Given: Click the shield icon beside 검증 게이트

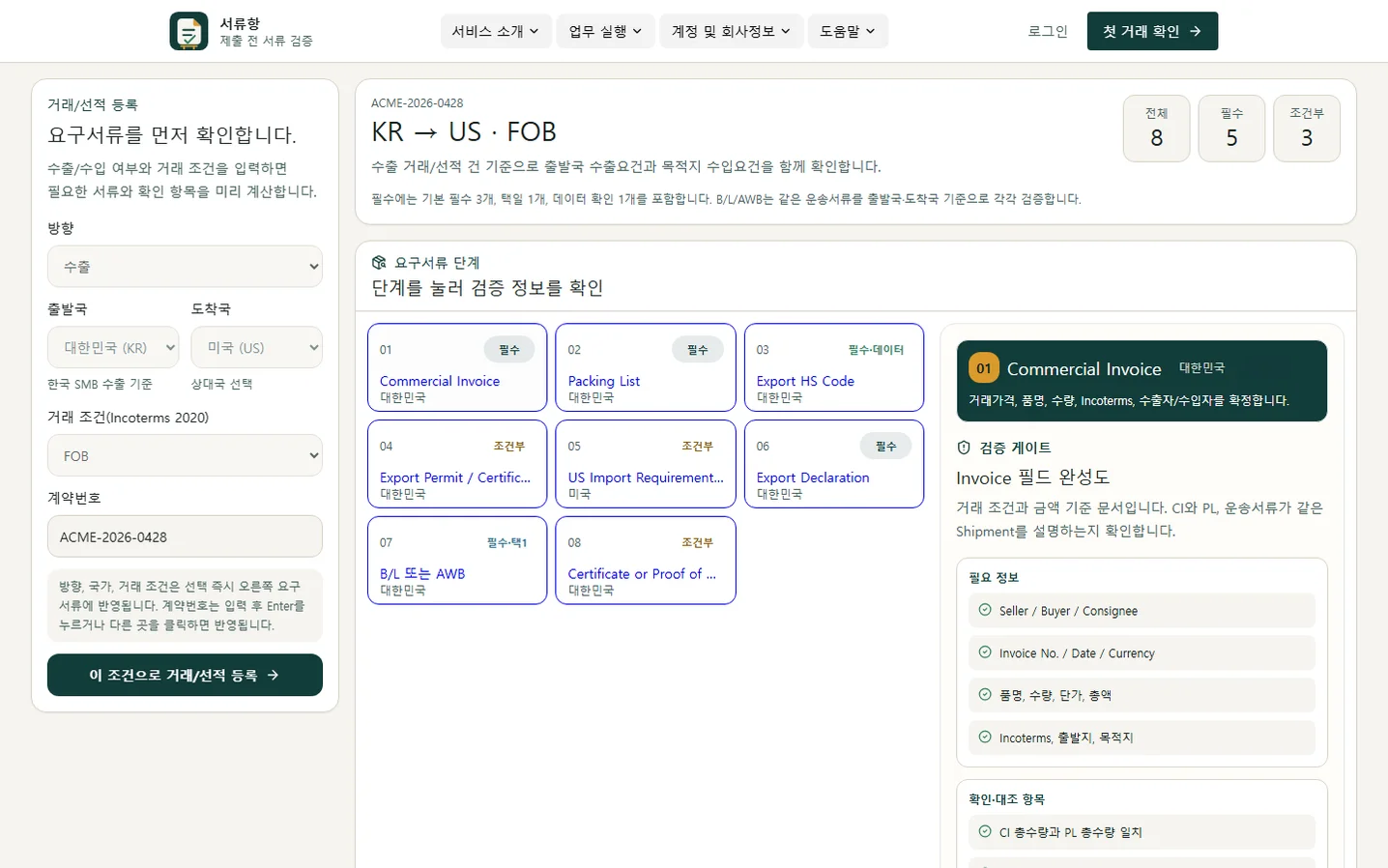Looking at the screenshot, I should click(x=963, y=448).
